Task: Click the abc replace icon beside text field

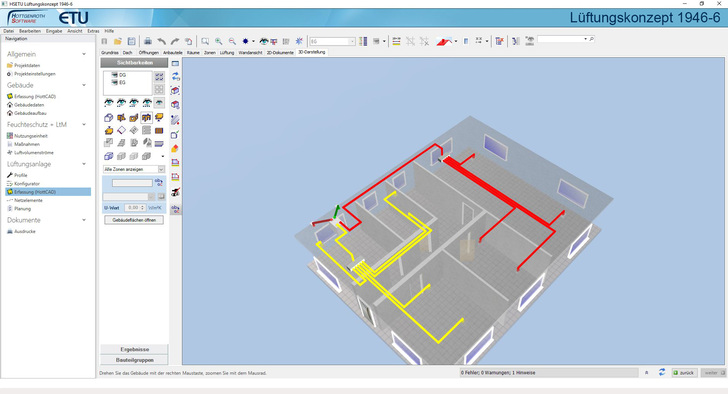Action: click(159, 183)
